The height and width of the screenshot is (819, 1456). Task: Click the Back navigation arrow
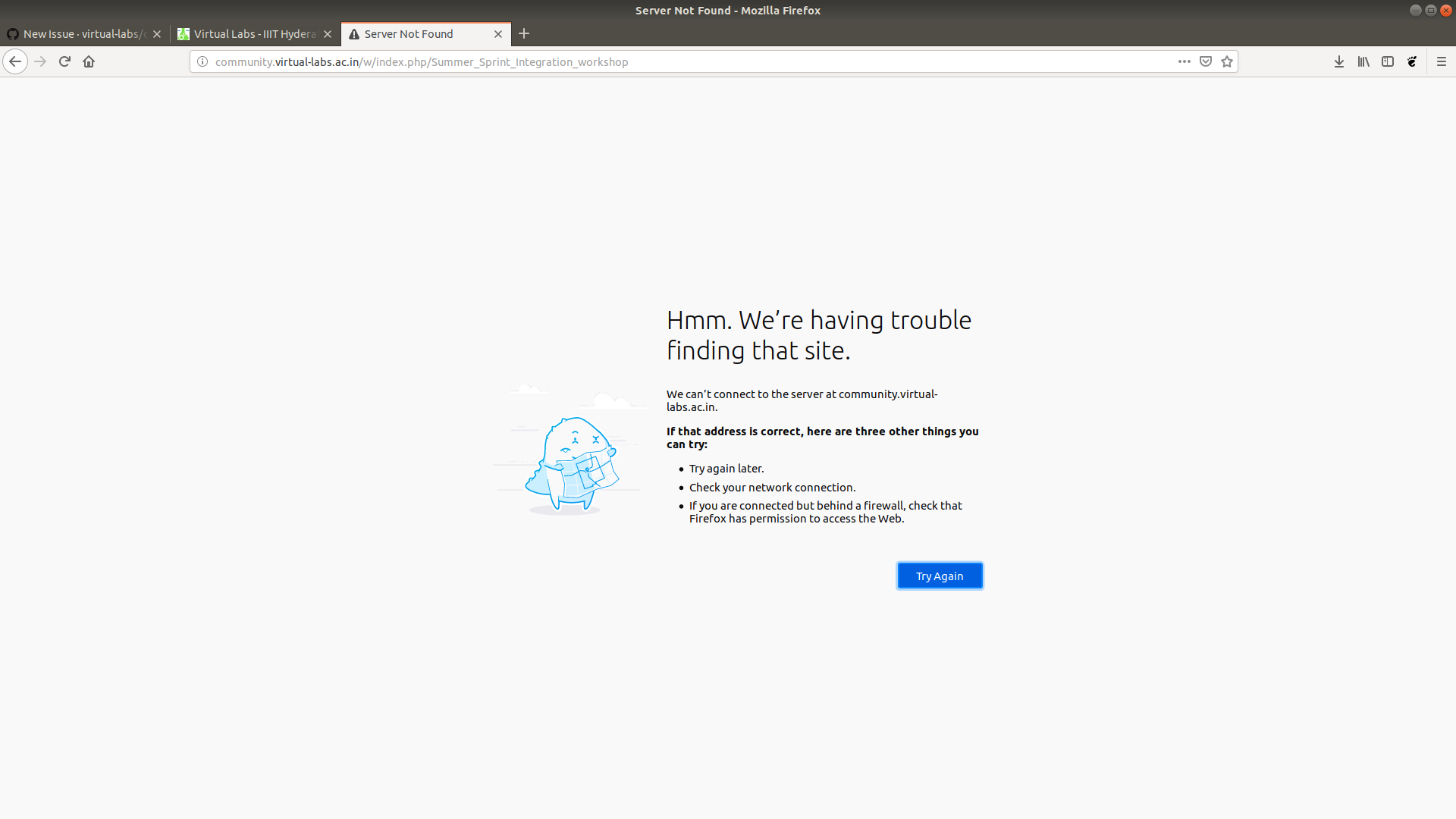15,61
